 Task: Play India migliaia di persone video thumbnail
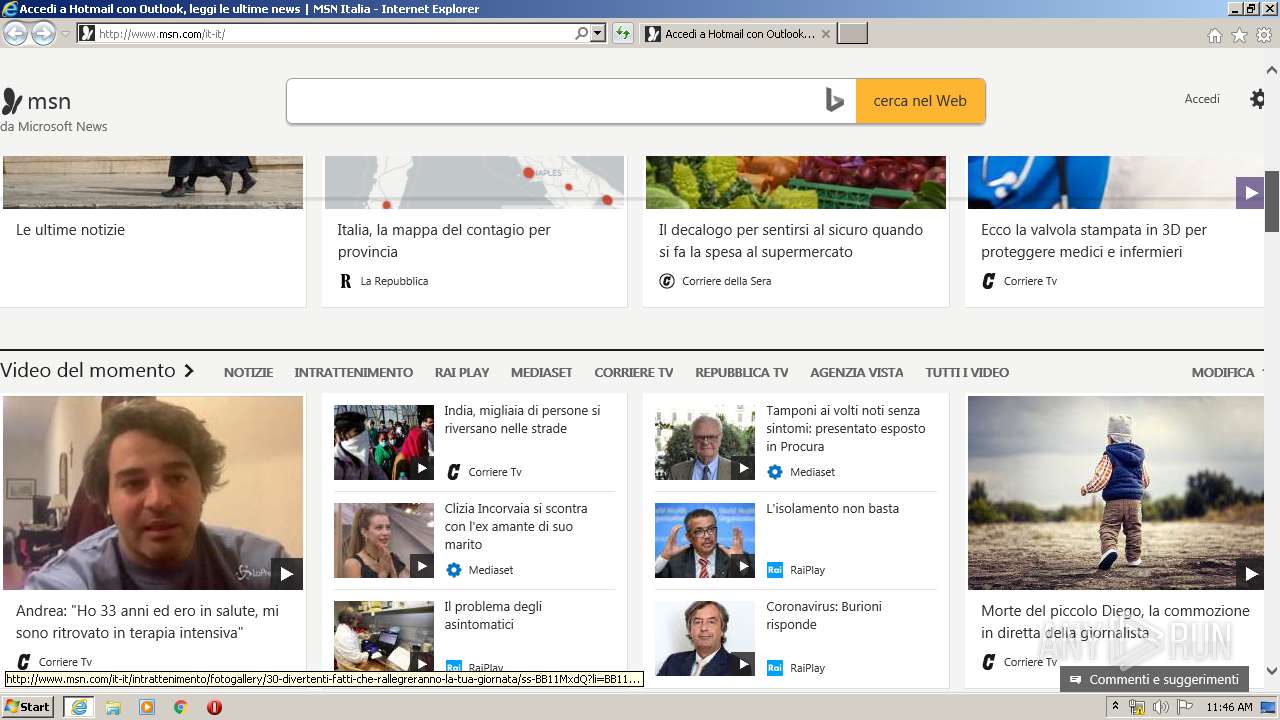[384, 442]
